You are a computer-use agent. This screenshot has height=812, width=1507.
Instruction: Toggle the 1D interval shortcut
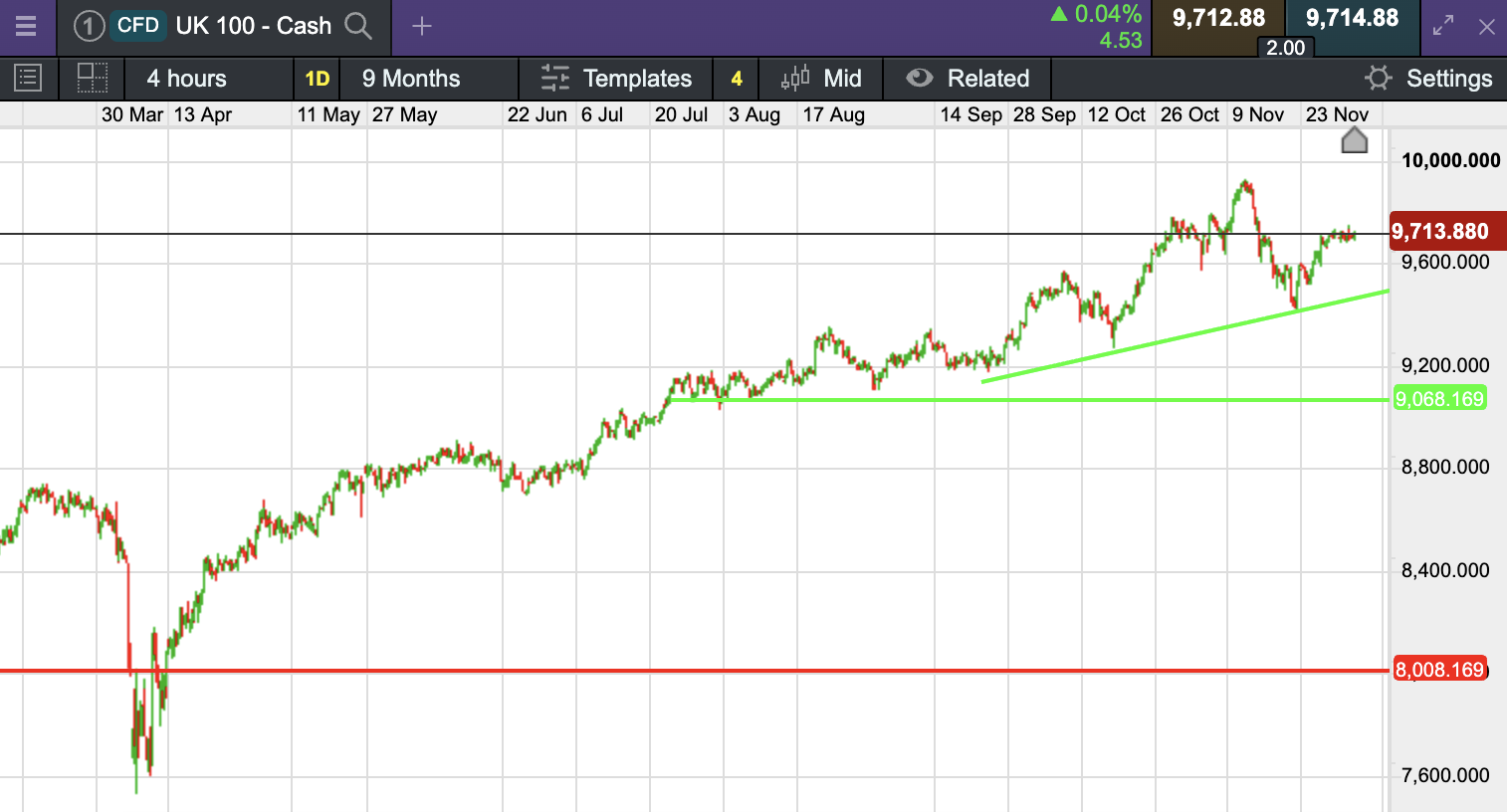pos(317,78)
